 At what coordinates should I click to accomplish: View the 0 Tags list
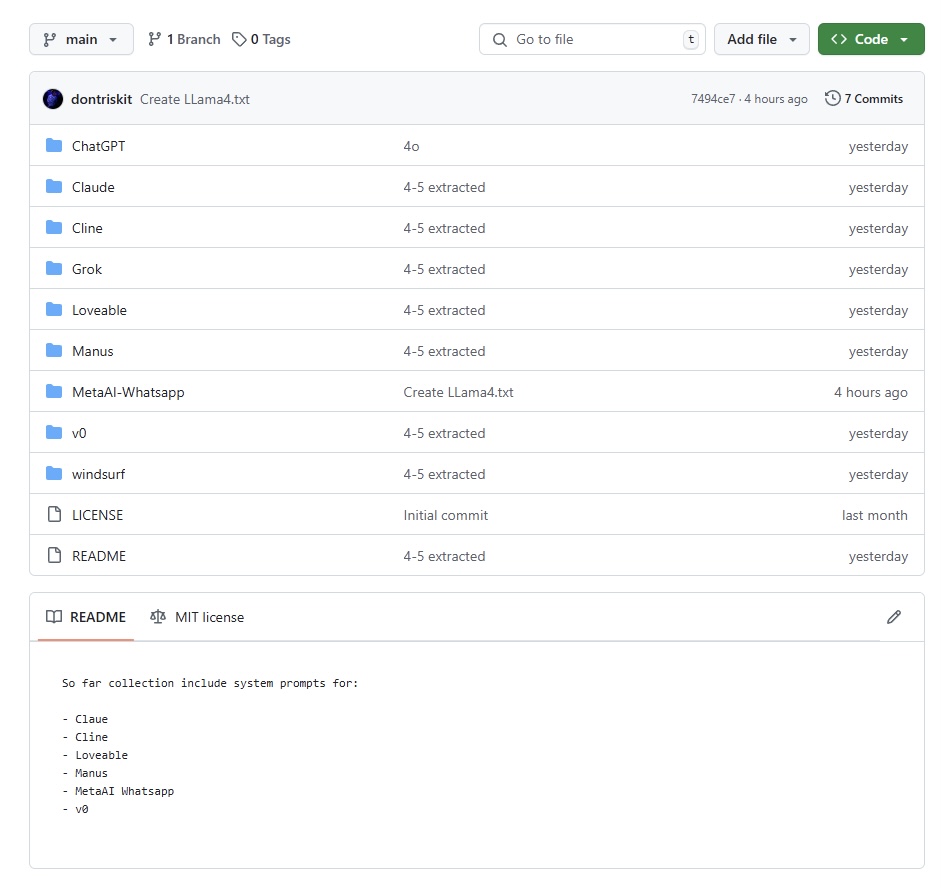pyautogui.click(x=261, y=39)
